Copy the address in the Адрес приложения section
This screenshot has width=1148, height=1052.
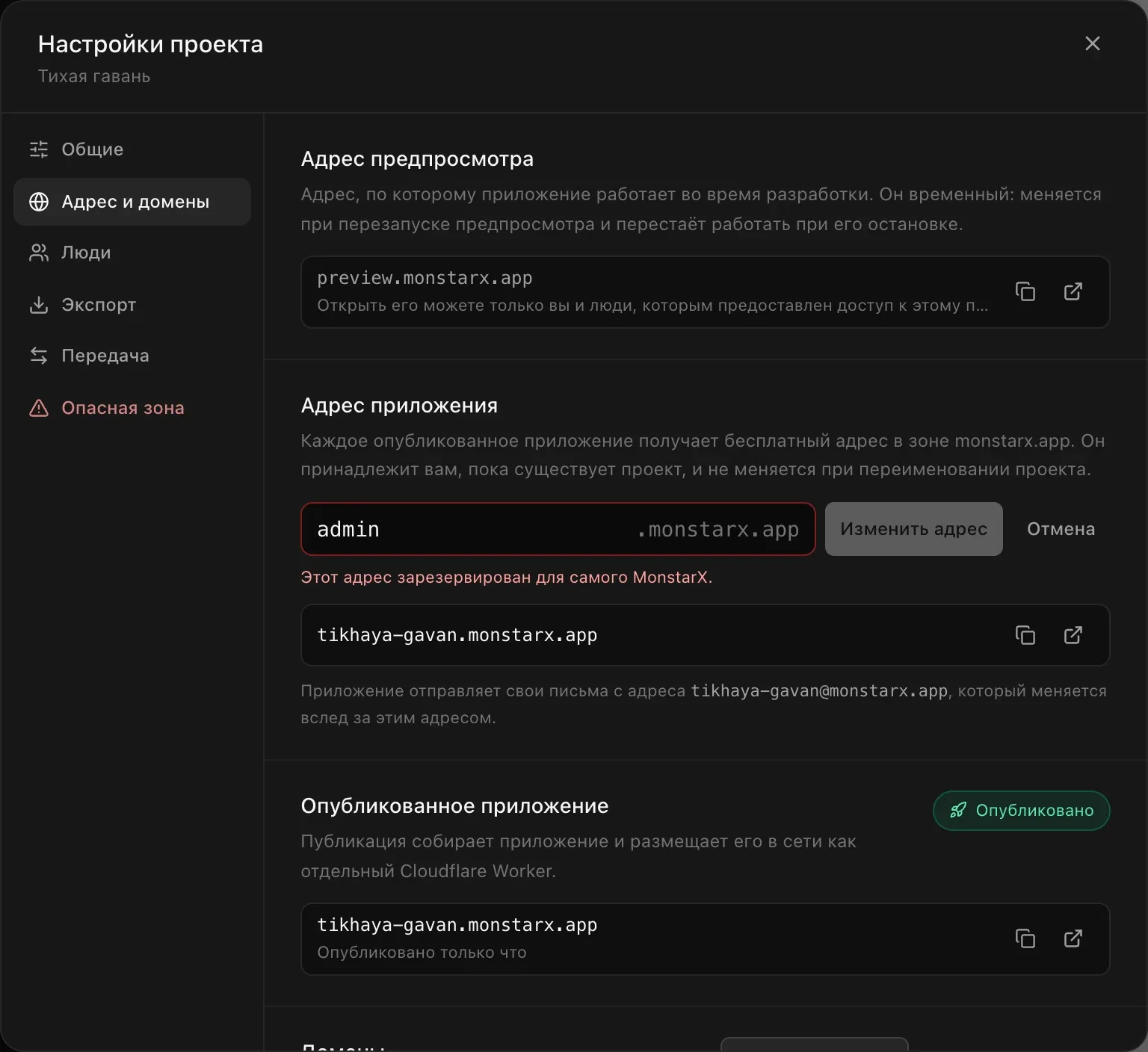click(x=1025, y=635)
